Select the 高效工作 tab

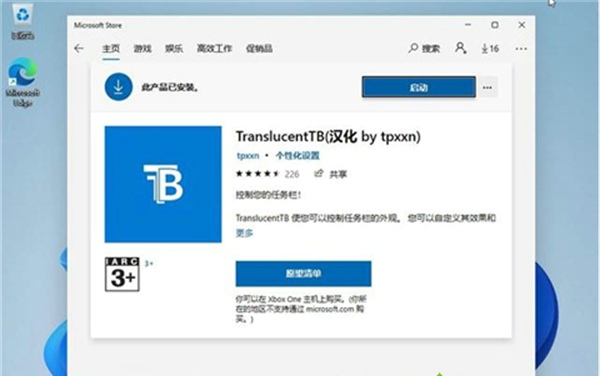(214, 49)
